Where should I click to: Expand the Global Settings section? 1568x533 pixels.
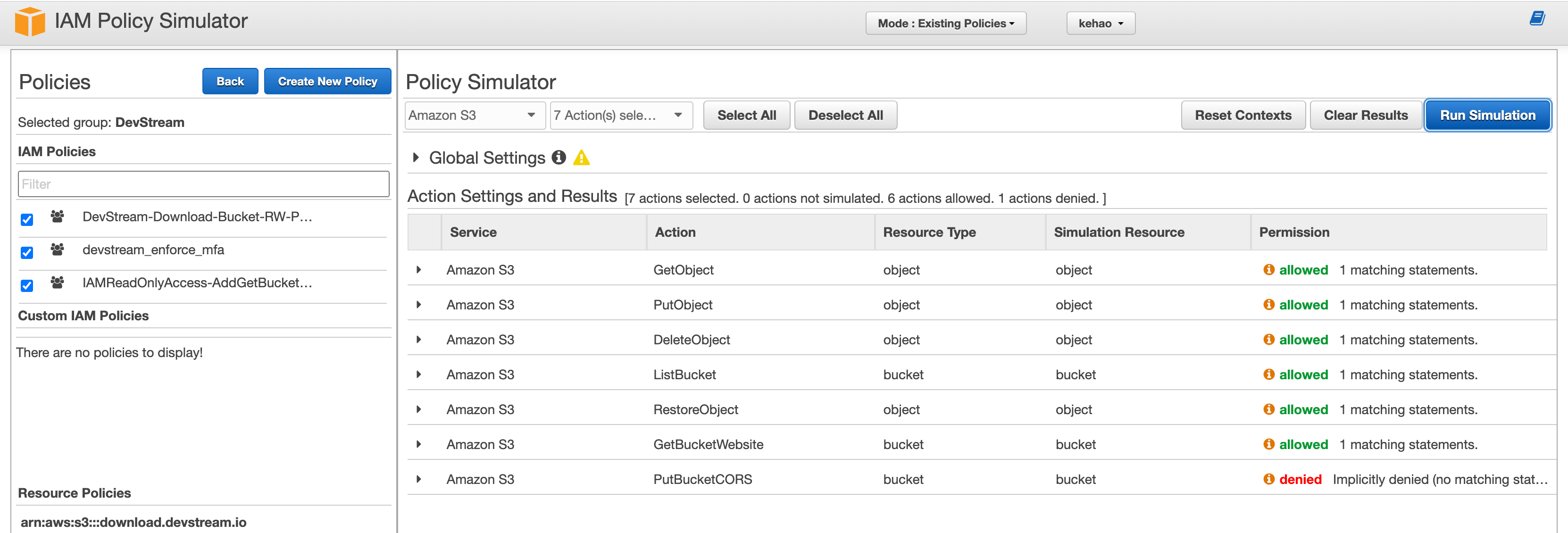click(416, 158)
